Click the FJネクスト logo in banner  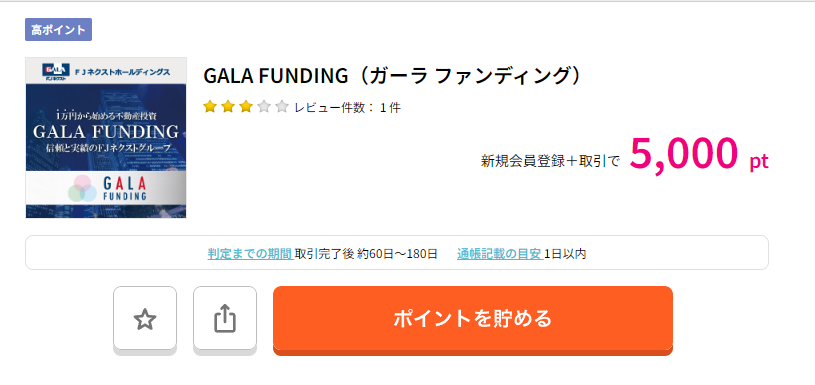pos(55,71)
